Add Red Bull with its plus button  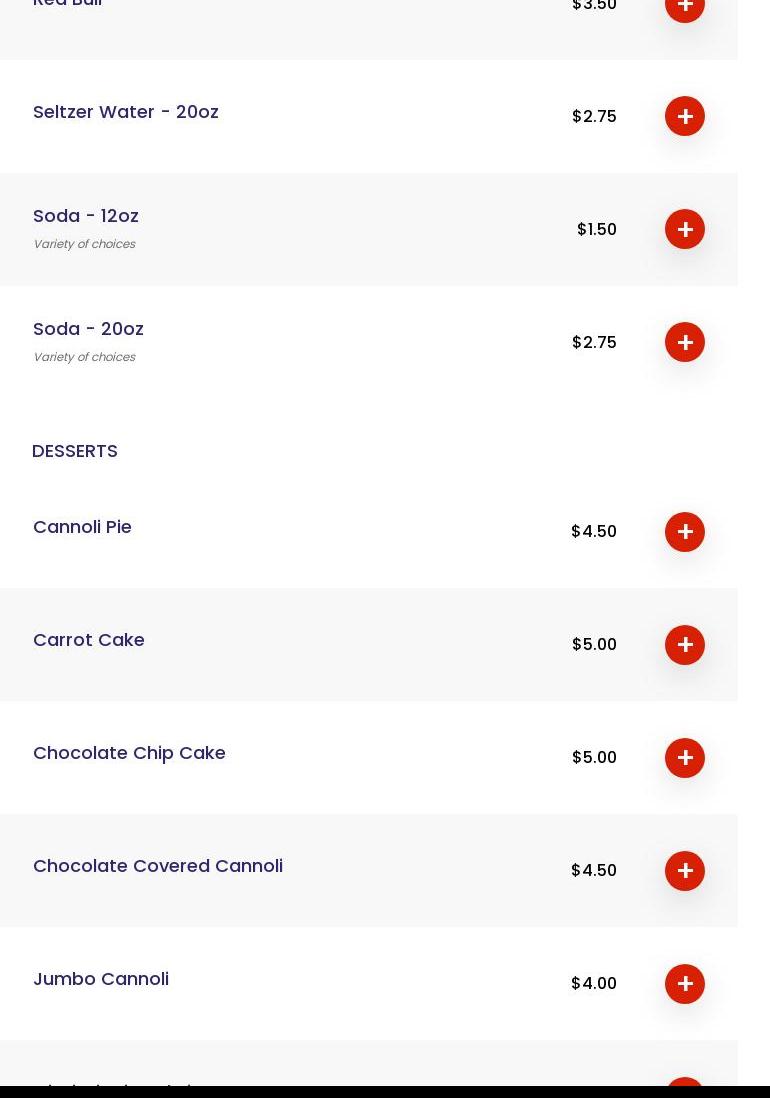pyautogui.click(x=685, y=7)
